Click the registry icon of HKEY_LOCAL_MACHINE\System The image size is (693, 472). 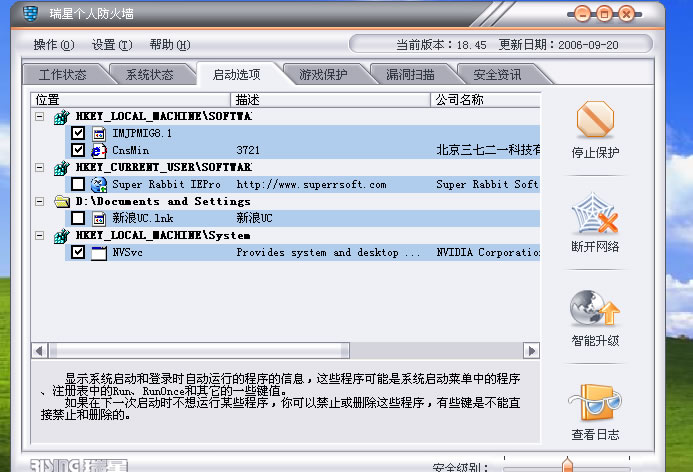point(62,236)
